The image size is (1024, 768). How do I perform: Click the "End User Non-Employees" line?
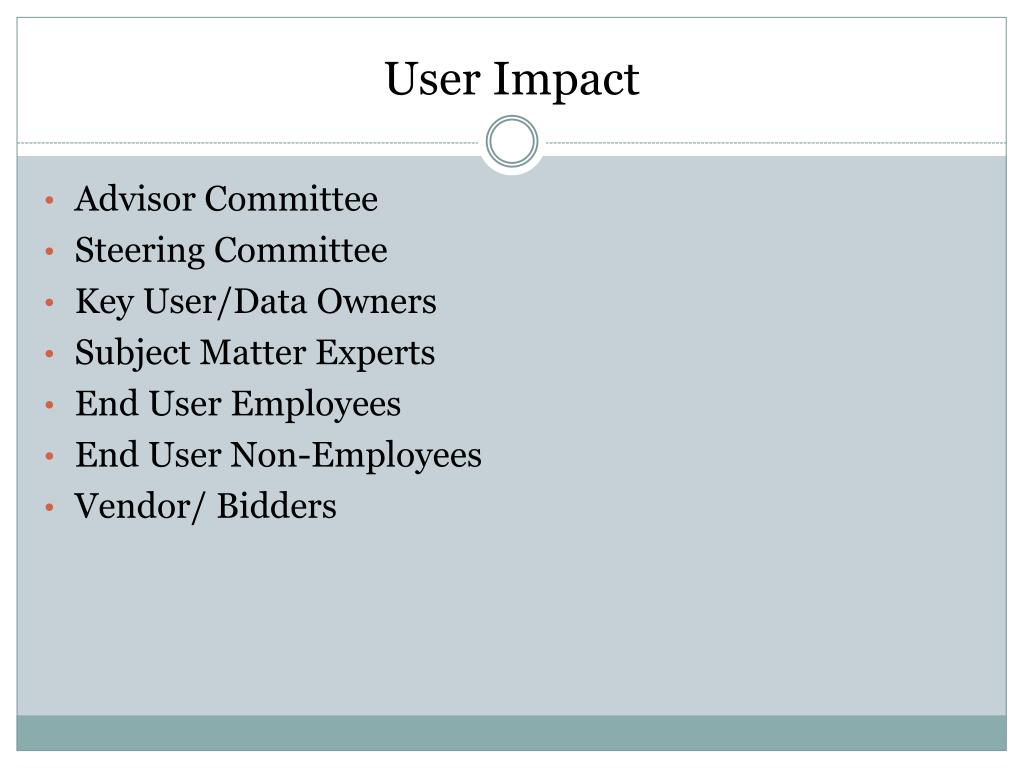point(278,455)
